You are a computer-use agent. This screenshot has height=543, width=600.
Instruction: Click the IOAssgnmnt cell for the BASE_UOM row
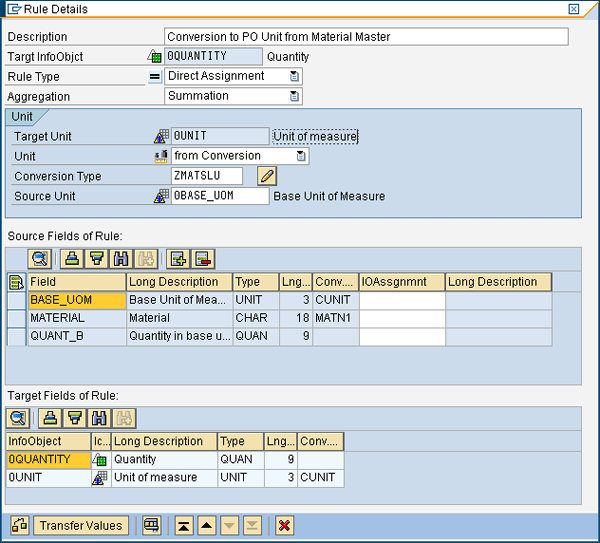(x=402, y=300)
